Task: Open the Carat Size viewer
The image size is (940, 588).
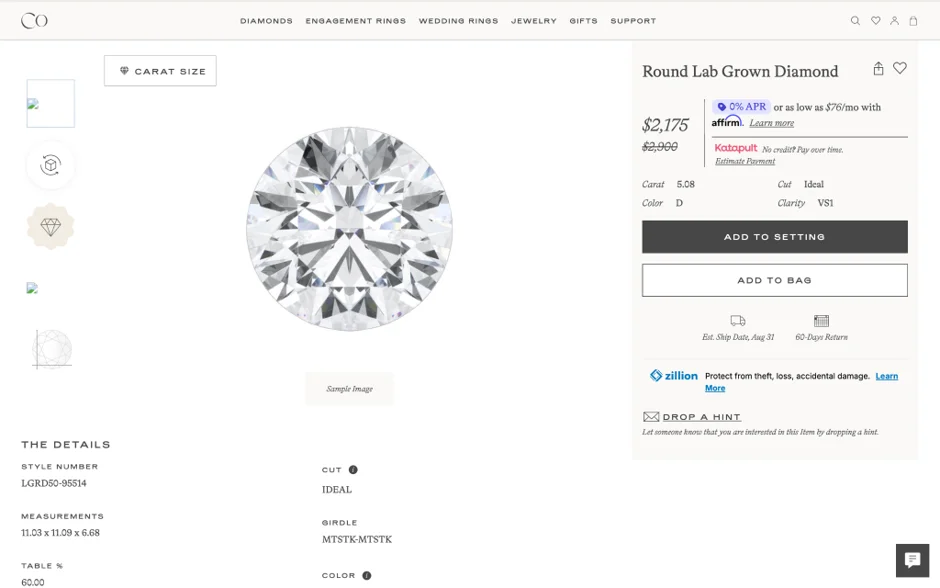Action: (x=160, y=71)
